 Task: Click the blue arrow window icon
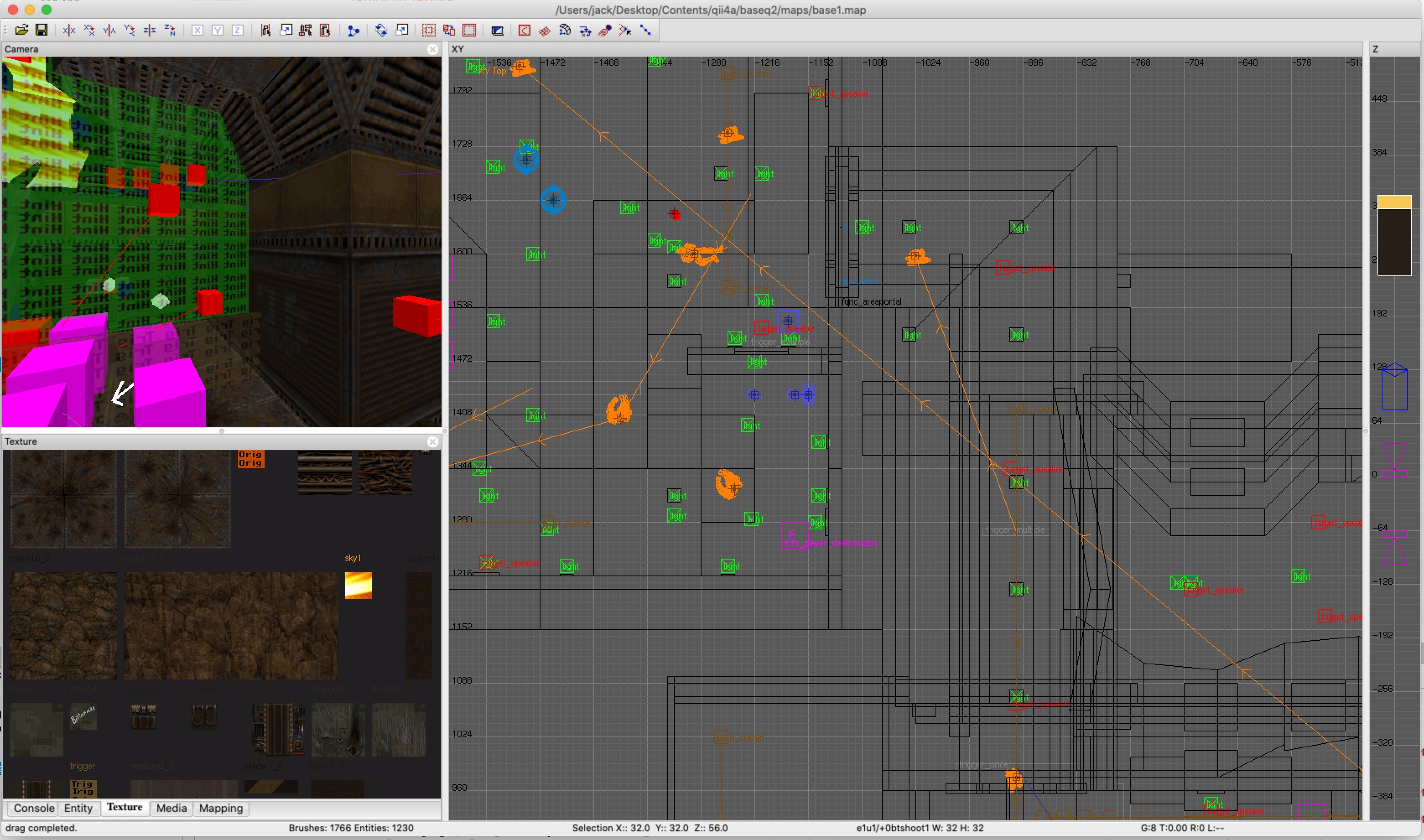pos(401,30)
